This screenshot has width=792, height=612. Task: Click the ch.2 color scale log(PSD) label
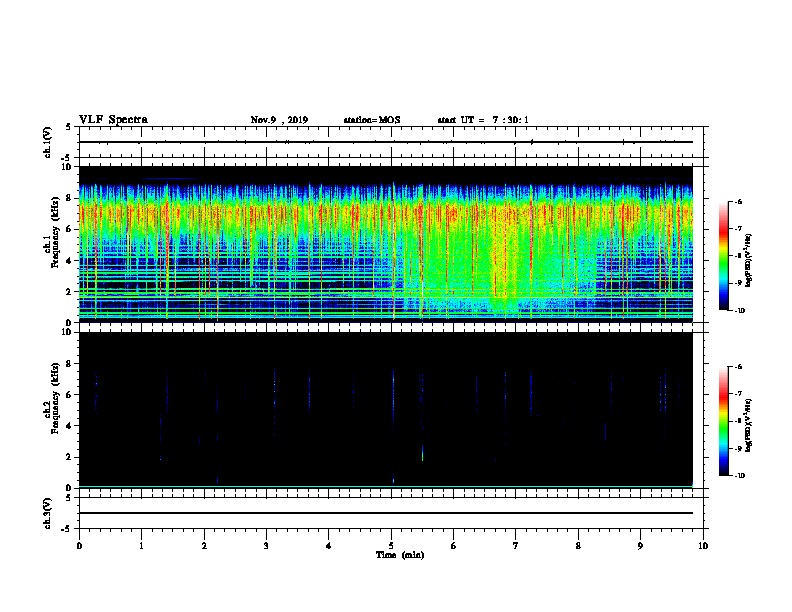point(748,426)
